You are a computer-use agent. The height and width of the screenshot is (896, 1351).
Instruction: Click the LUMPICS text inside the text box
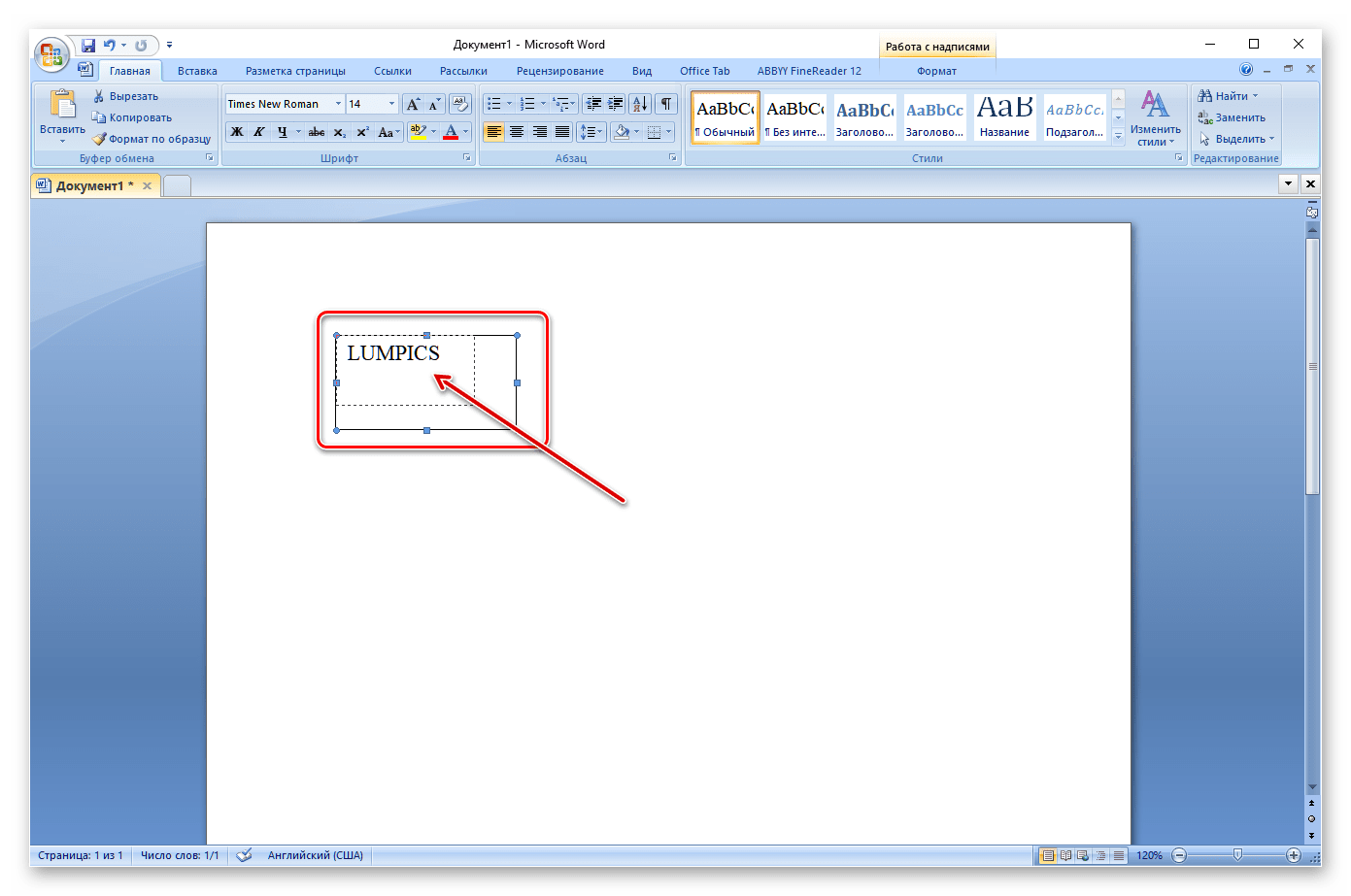click(393, 353)
